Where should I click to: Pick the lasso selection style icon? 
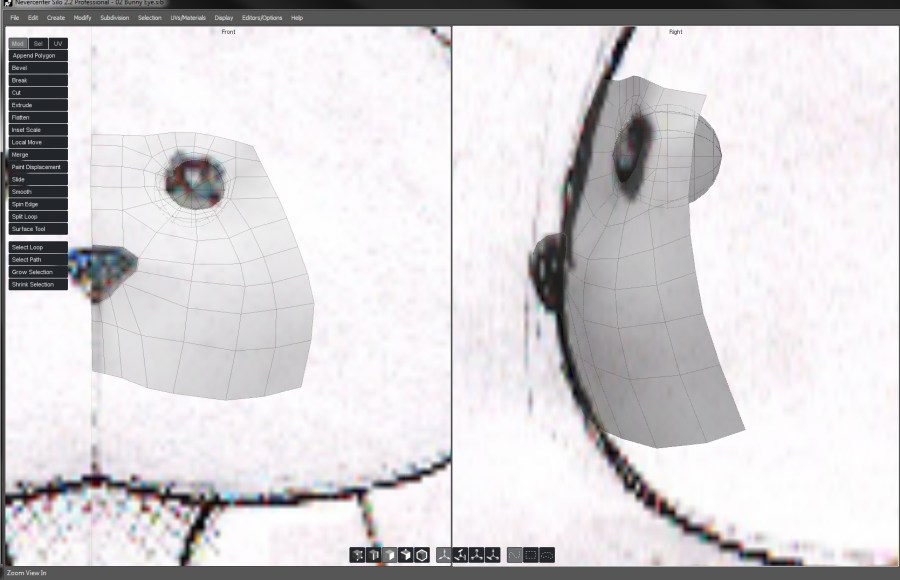point(546,555)
